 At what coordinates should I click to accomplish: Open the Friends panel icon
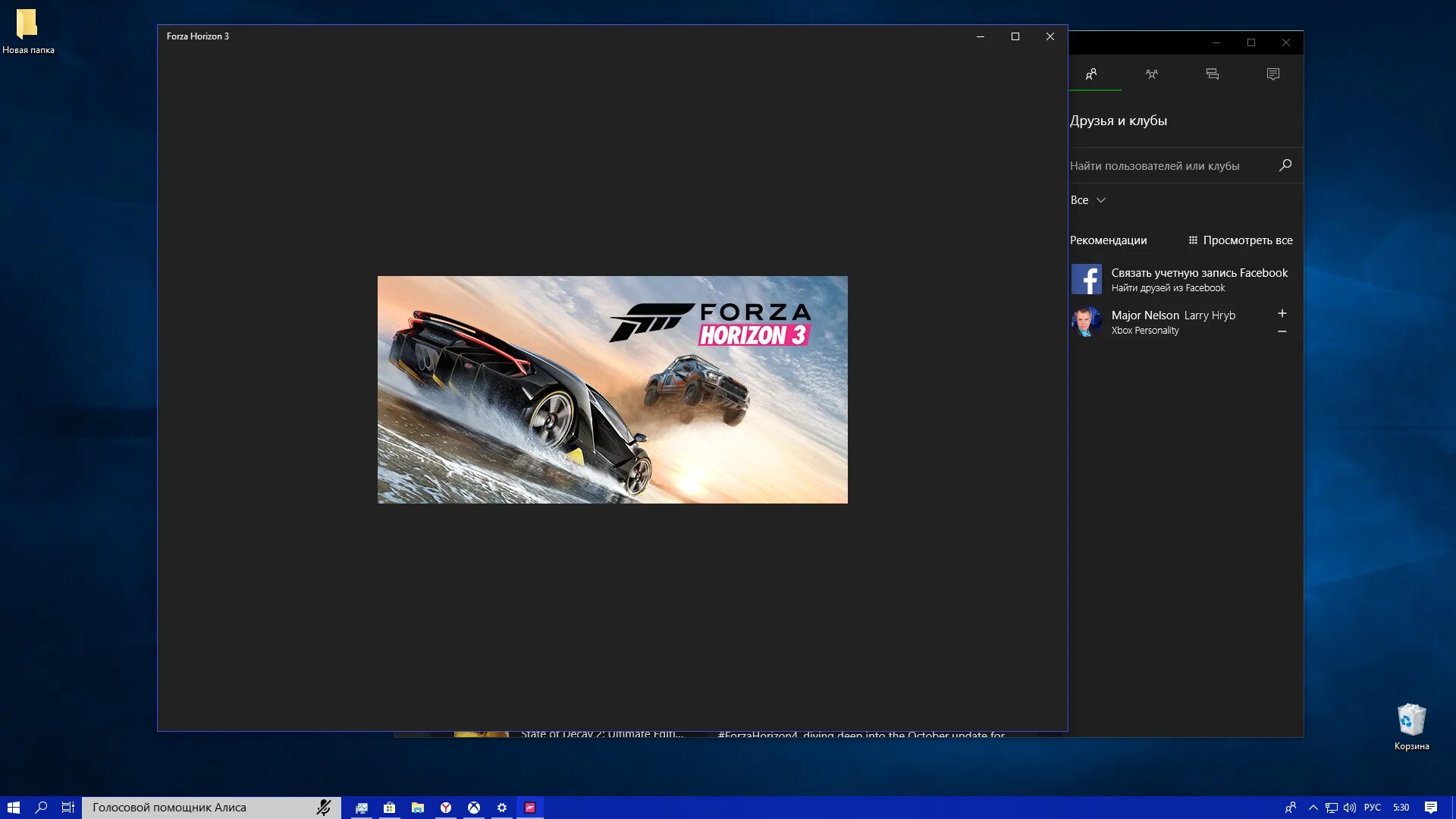pos(1091,73)
